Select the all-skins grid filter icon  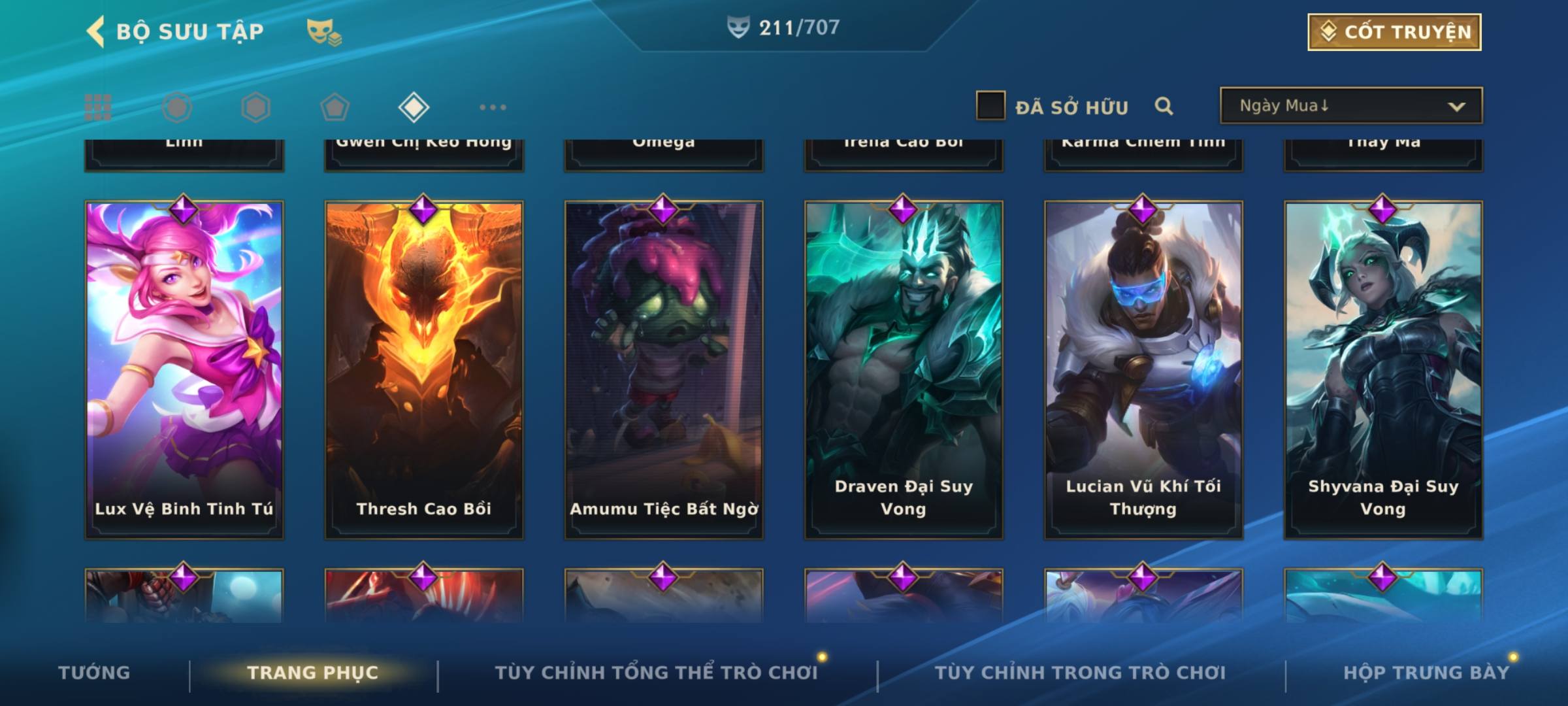(98, 107)
